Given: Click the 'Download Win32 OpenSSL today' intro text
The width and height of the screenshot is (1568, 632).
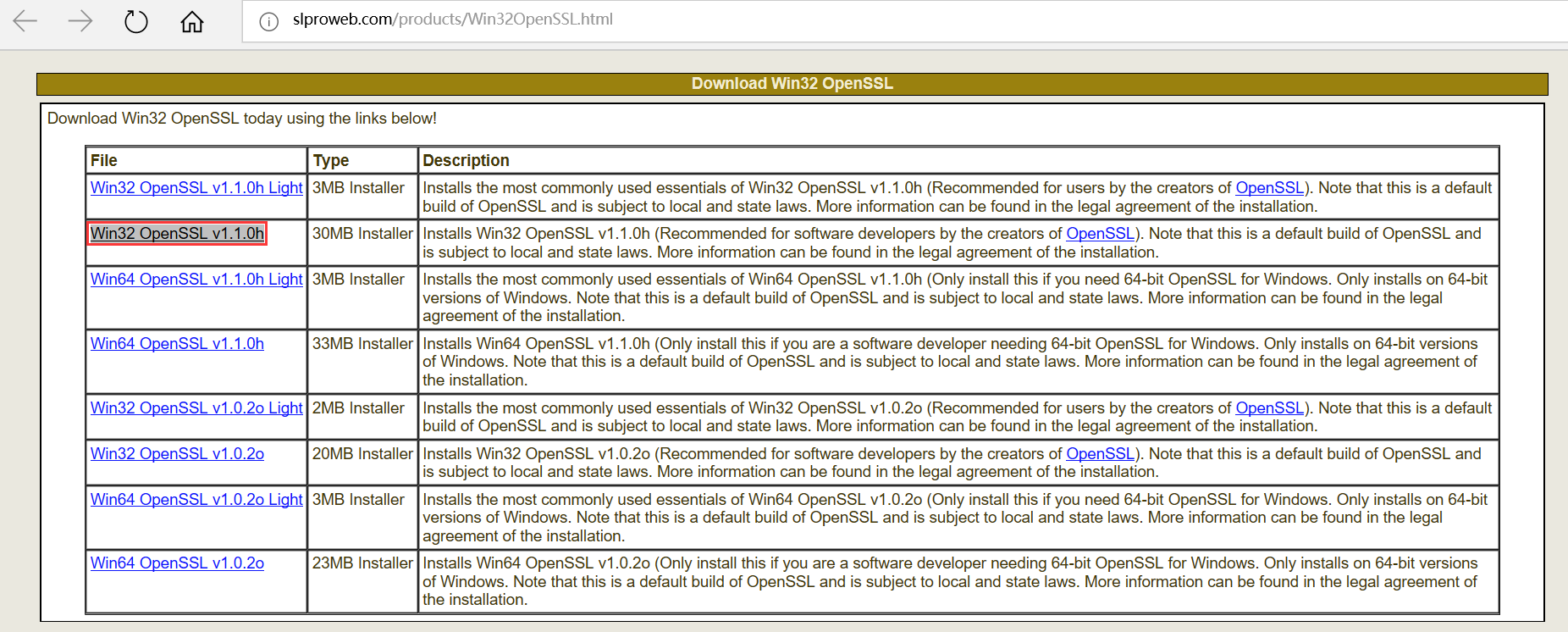Looking at the screenshot, I should [242, 118].
